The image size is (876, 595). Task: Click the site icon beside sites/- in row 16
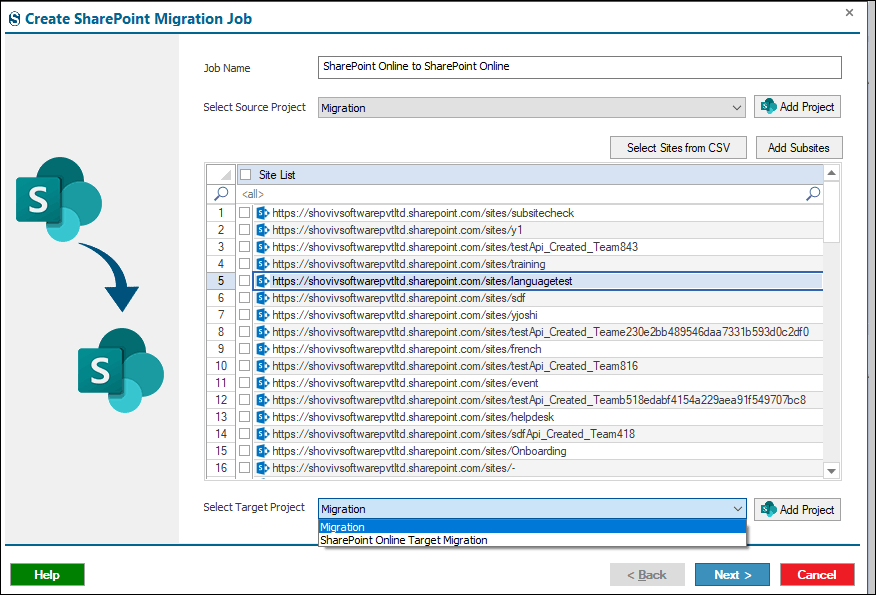pyautogui.click(x=263, y=468)
